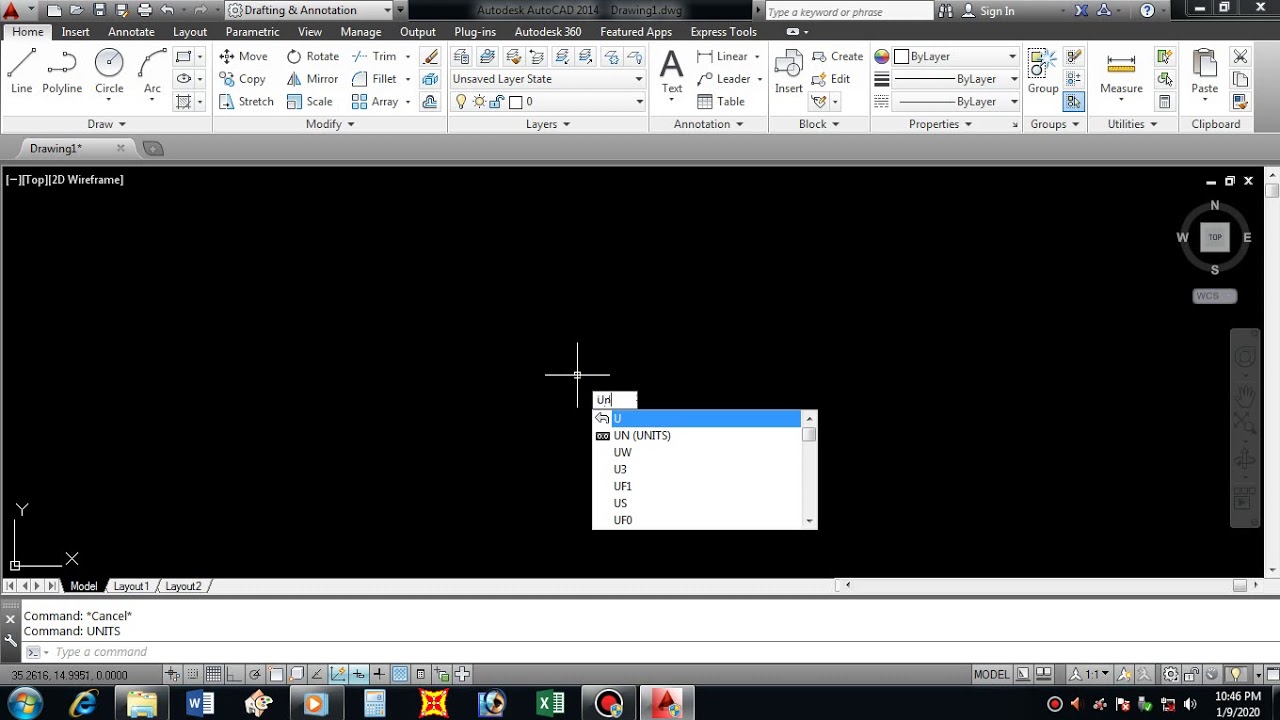This screenshot has height=720, width=1280.
Task: Click the WCS label under the ViewCube
Action: pos(1215,296)
